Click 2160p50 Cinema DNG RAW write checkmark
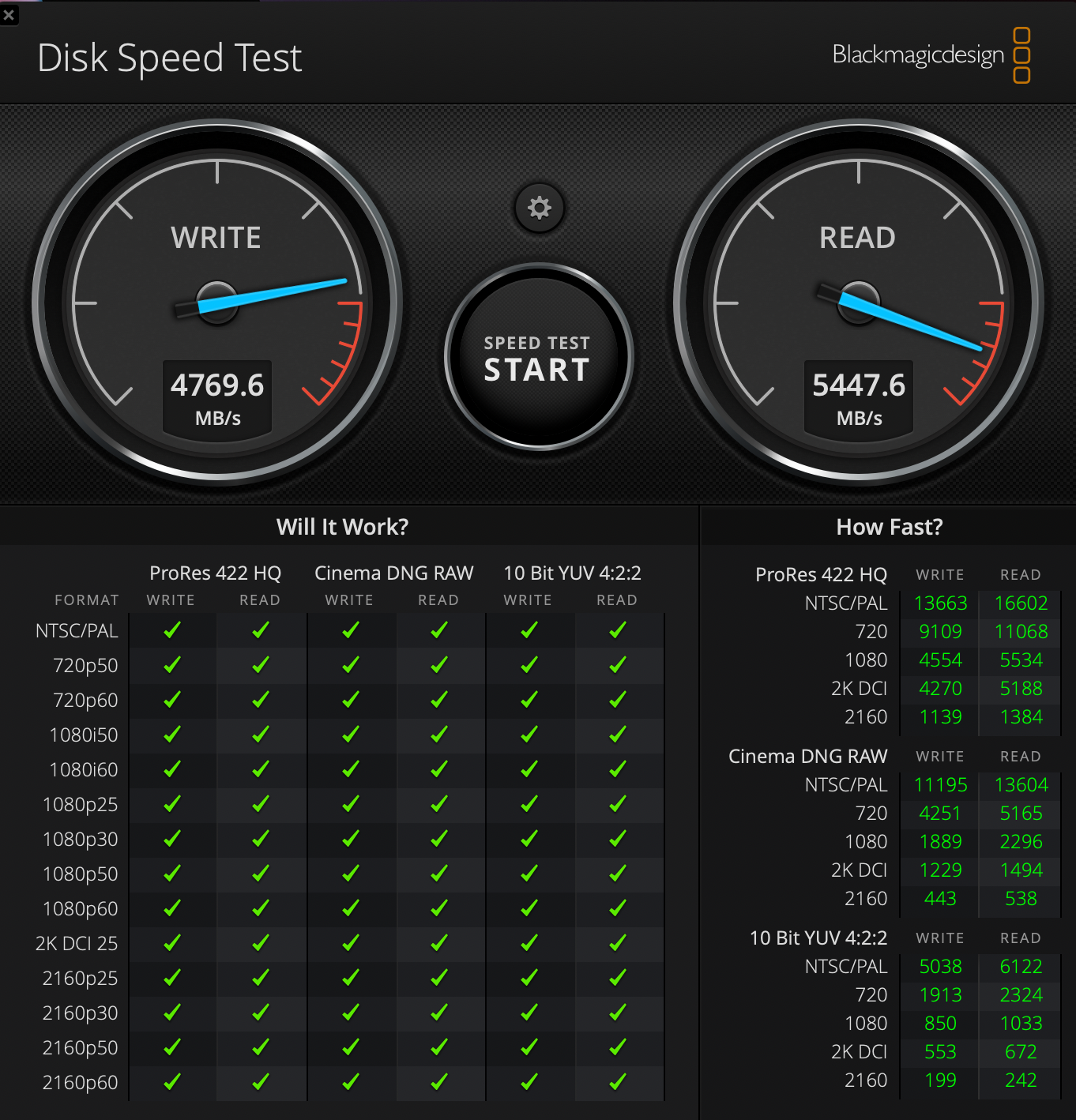The height and width of the screenshot is (1120, 1076). click(350, 1047)
